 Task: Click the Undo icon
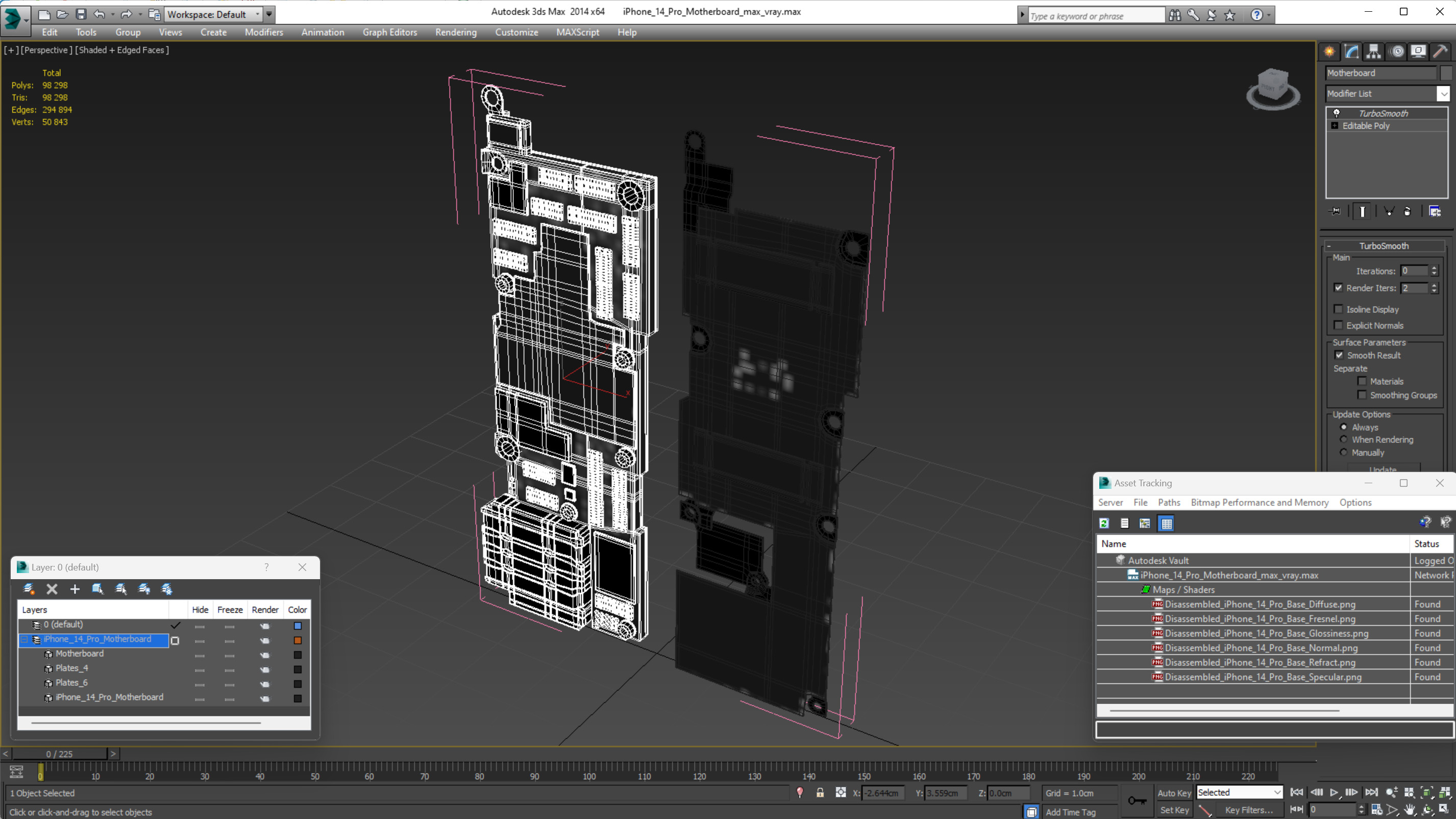[x=100, y=14]
